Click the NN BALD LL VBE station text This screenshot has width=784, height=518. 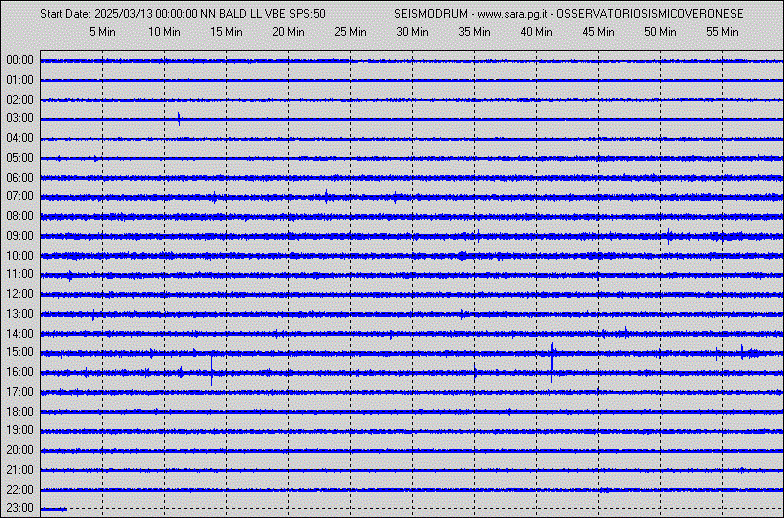[243, 14]
